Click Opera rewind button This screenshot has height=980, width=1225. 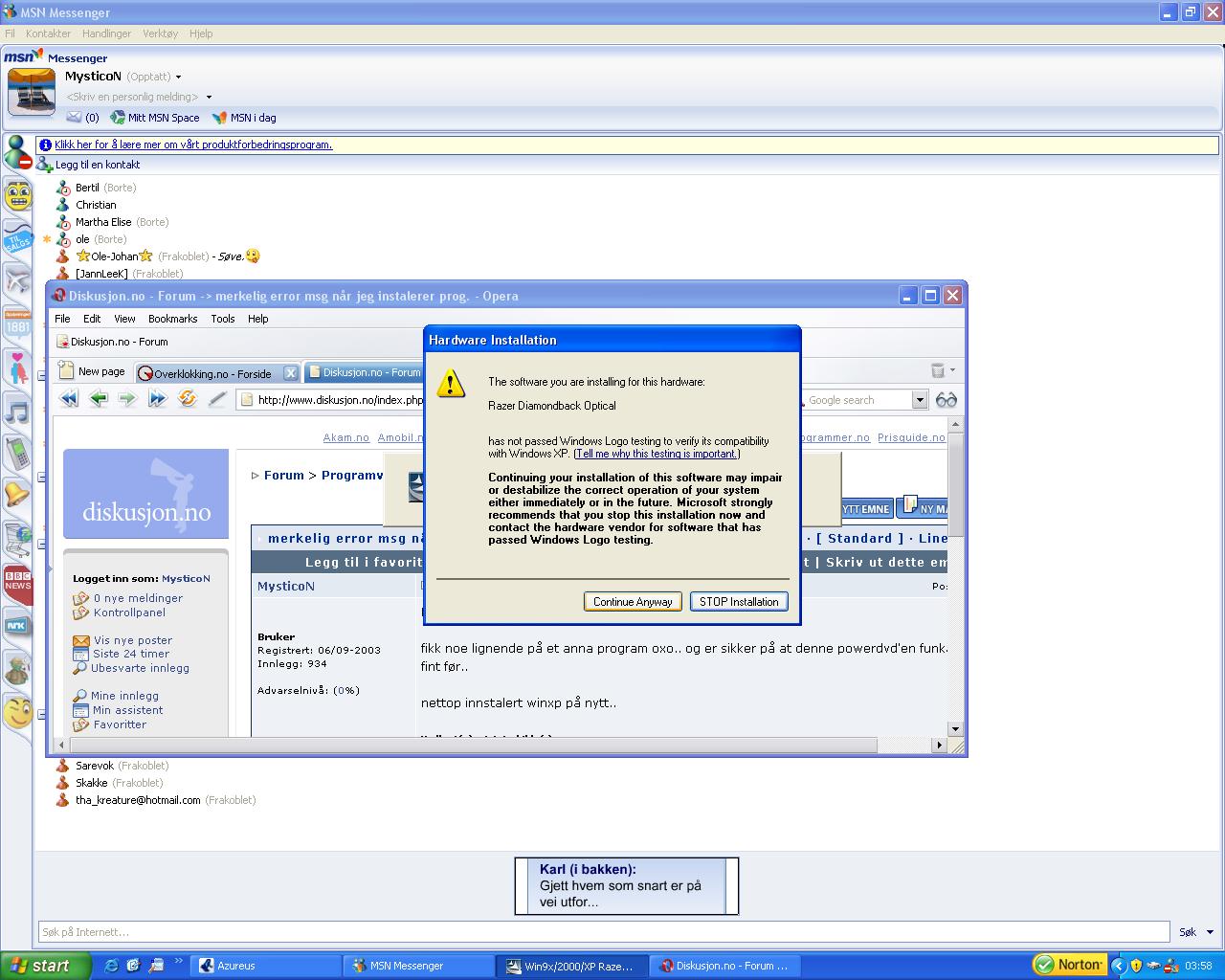pyautogui.click(x=69, y=399)
